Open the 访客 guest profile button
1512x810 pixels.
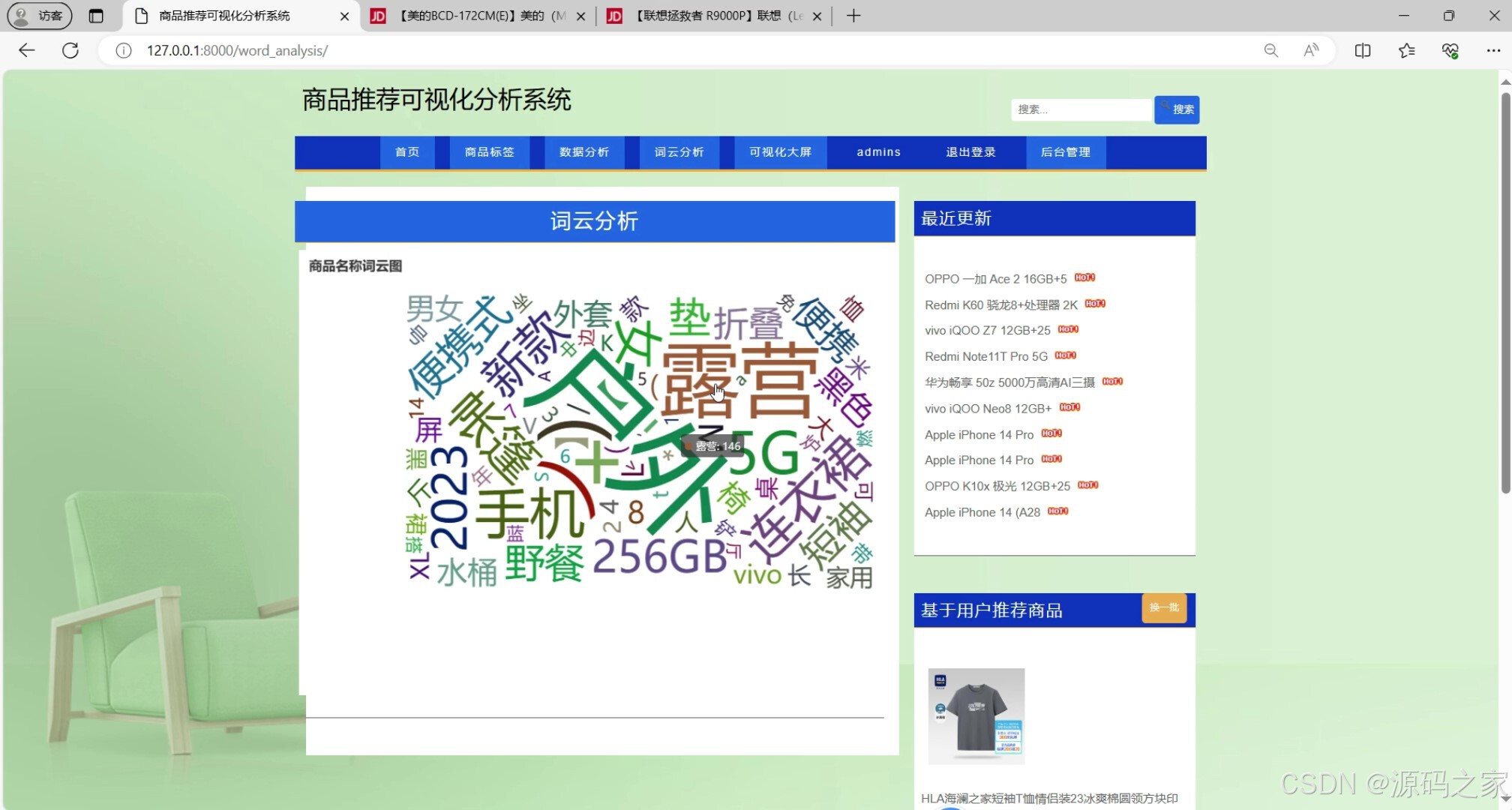[40, 16]
